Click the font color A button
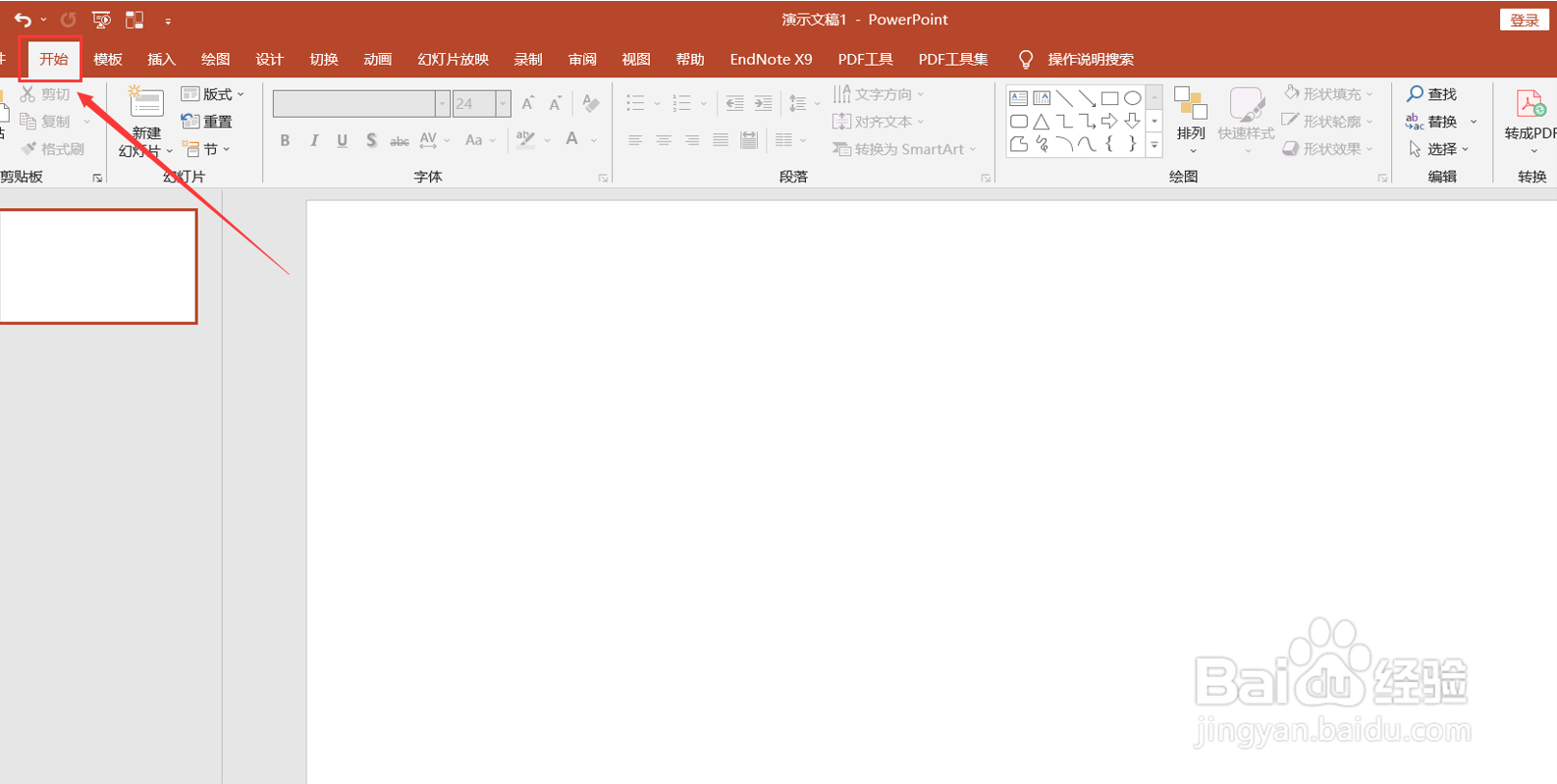The width and height of the screenshot is (1557, 784). pyautogui.click(x=572, y=139)
